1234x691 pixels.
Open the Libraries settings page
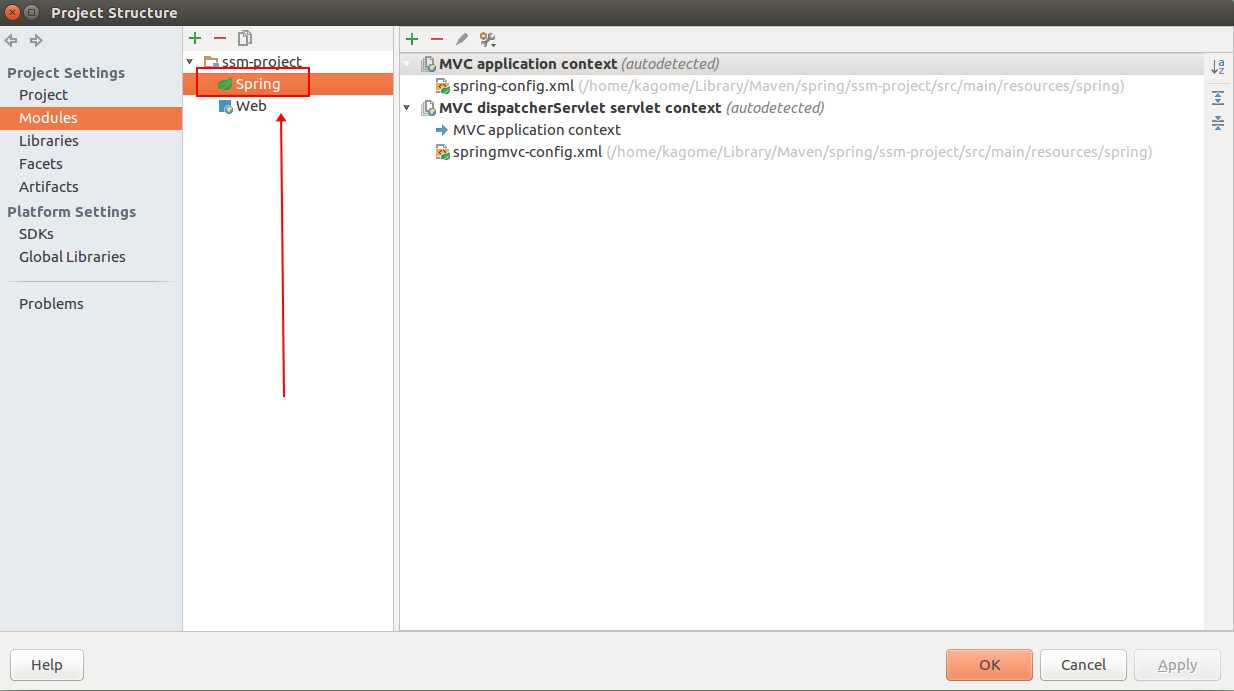(x=49, y=141)
